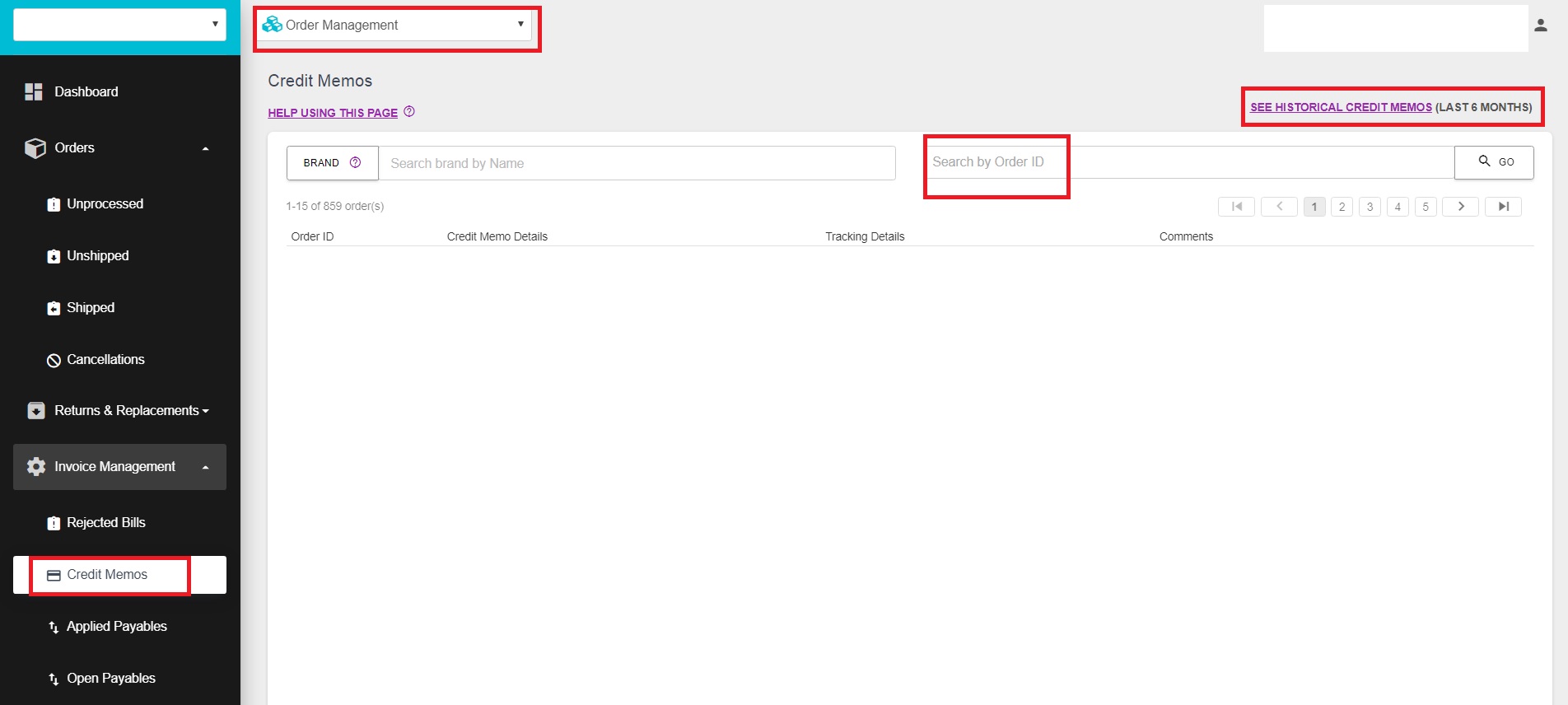Select page 1 in pagination

pos(1314,207)
